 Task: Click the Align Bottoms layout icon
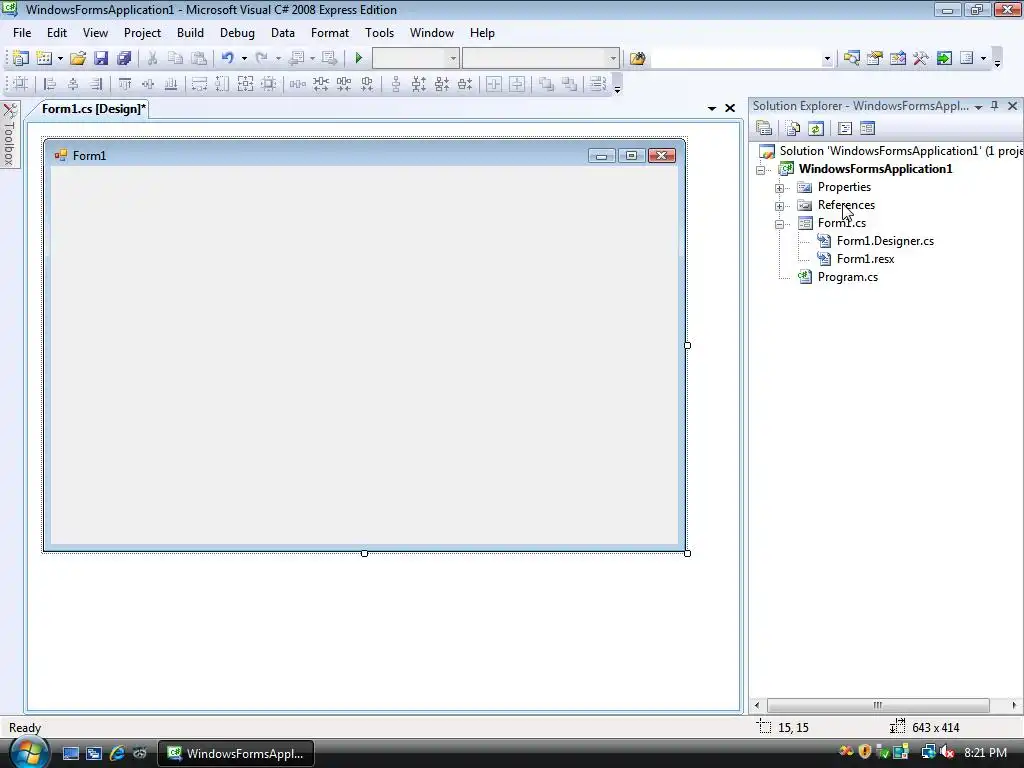(171, 84)
